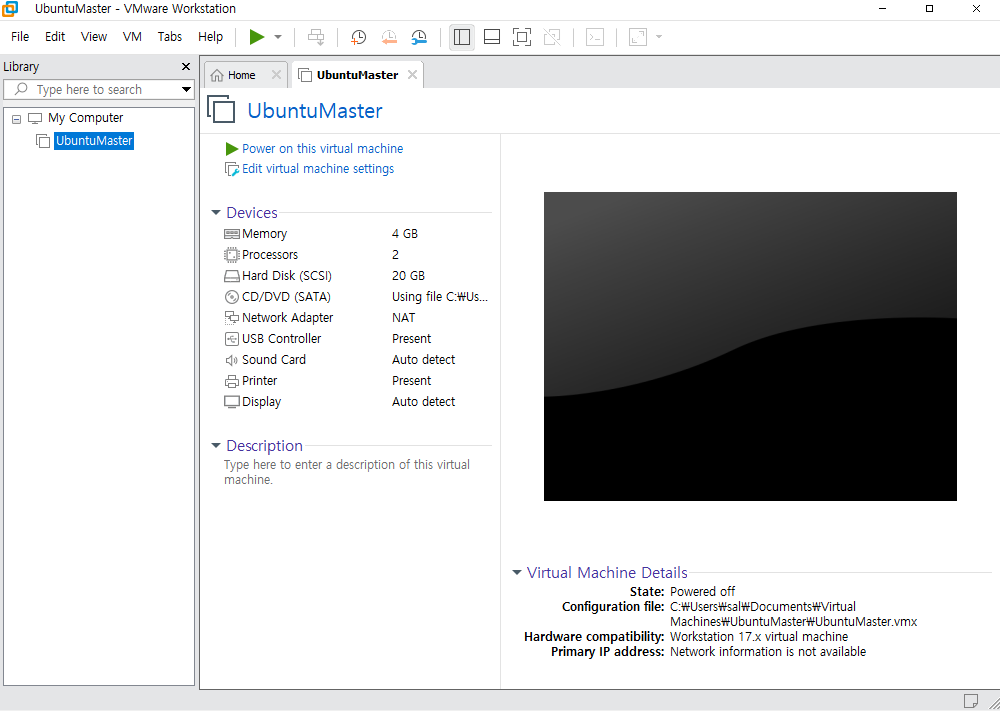The image size is (1001, 712).
Task: Open the stretch display dropdown arrow
Action: 659,37
